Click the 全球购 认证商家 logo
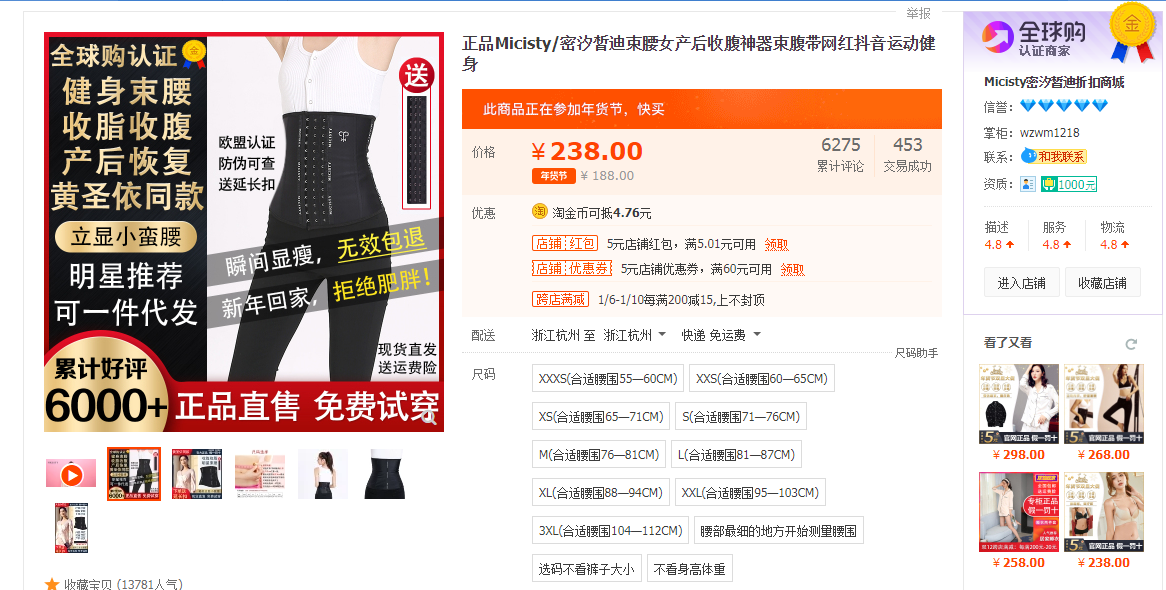The image size is (1166, 590). [1034, 37]
